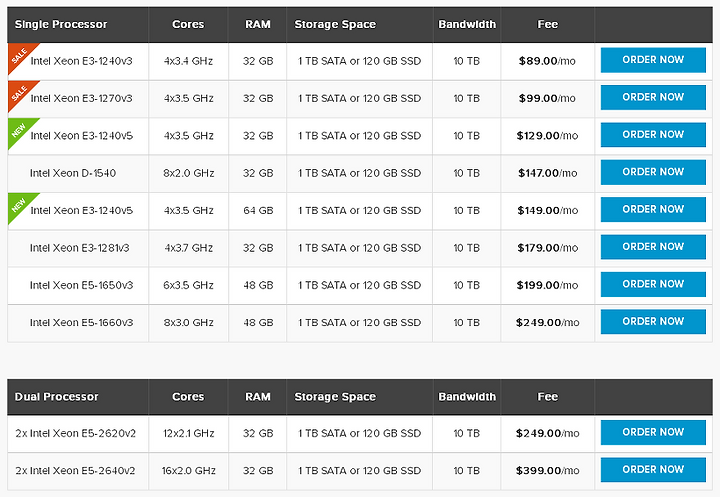Screen dimensions: 720x497
Task: Click the 48 GB RAM for E5-1650v3
Action: point(258,285)
